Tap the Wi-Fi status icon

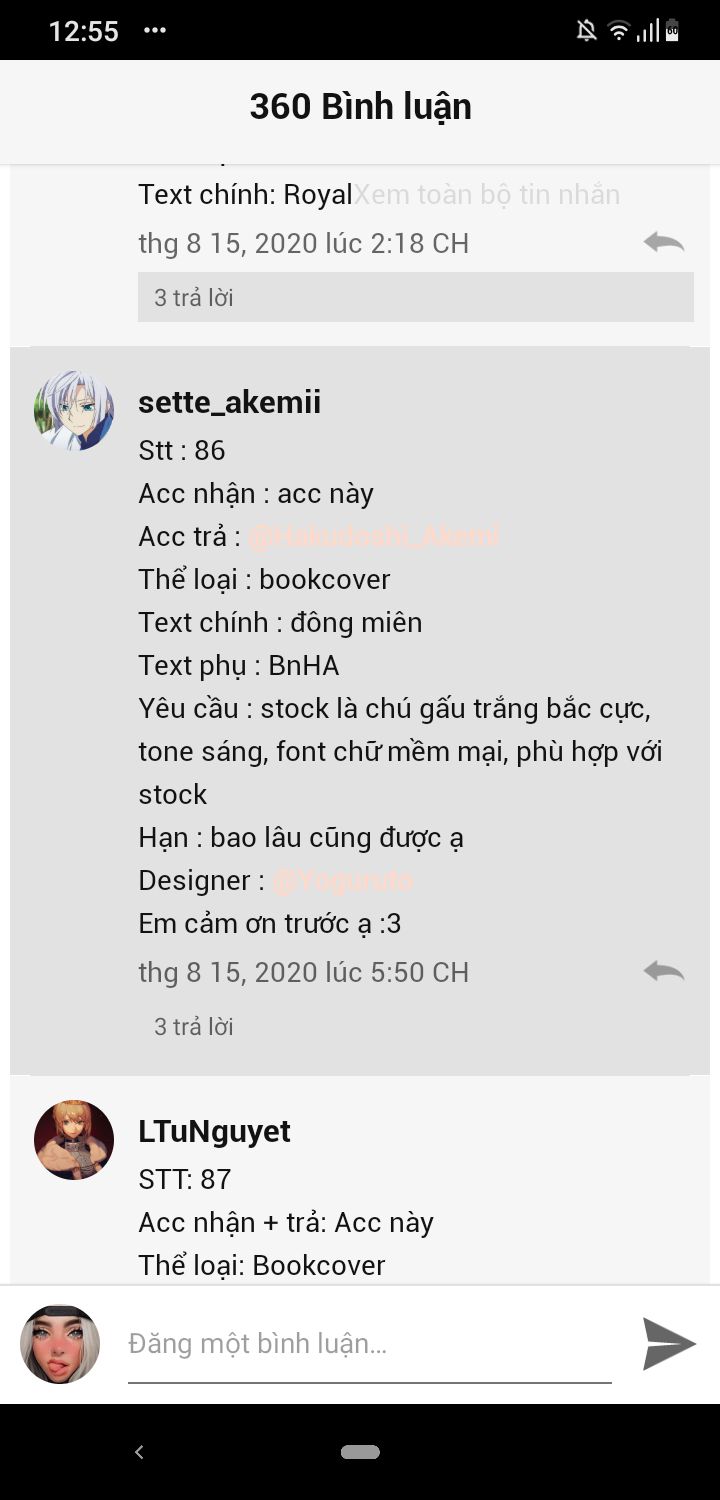[x=619, y=31]
